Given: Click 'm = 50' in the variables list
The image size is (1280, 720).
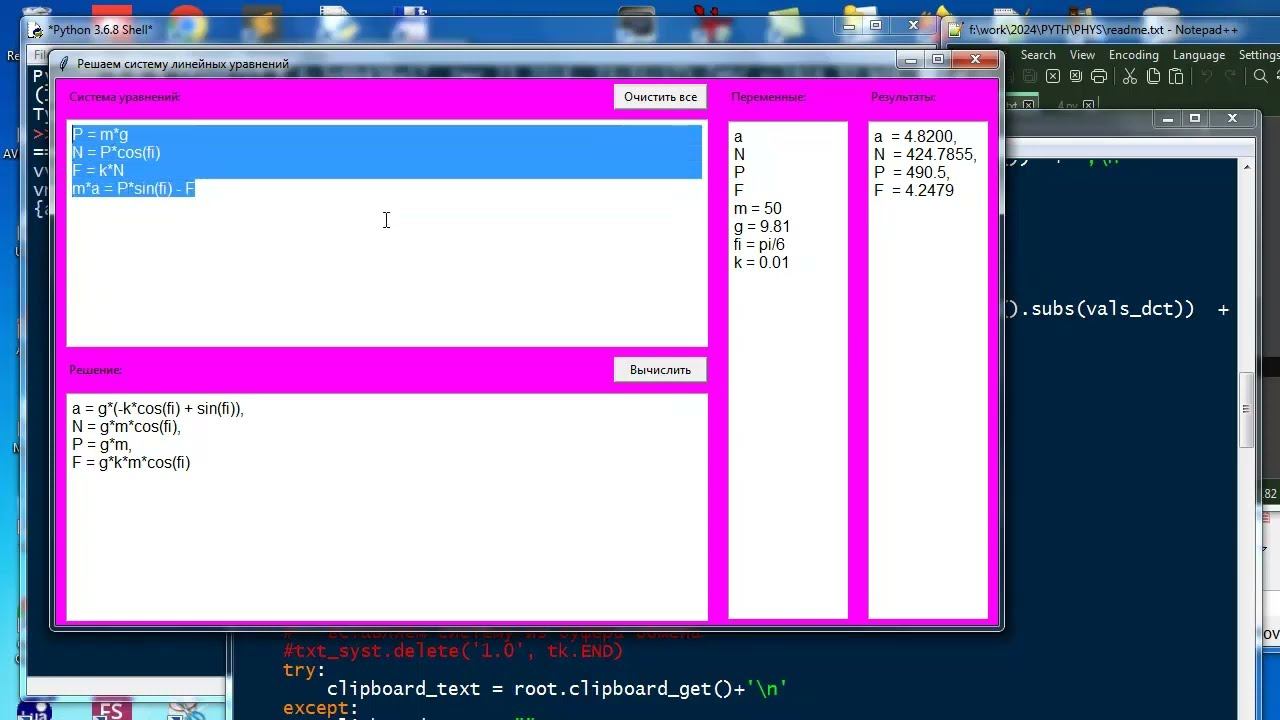Looking at the screenshot, I should pos(758,209).
